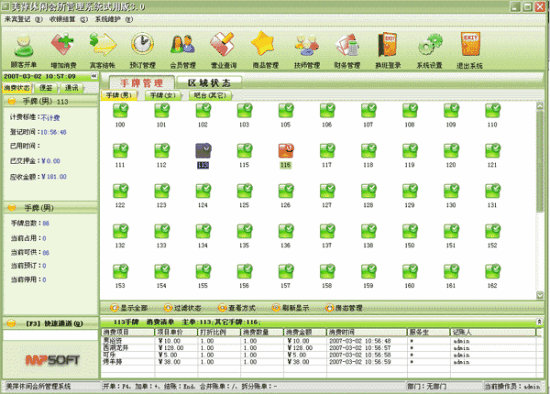
Task: Open 顾客开单 from the toolbar
Action: click(23, 50)
